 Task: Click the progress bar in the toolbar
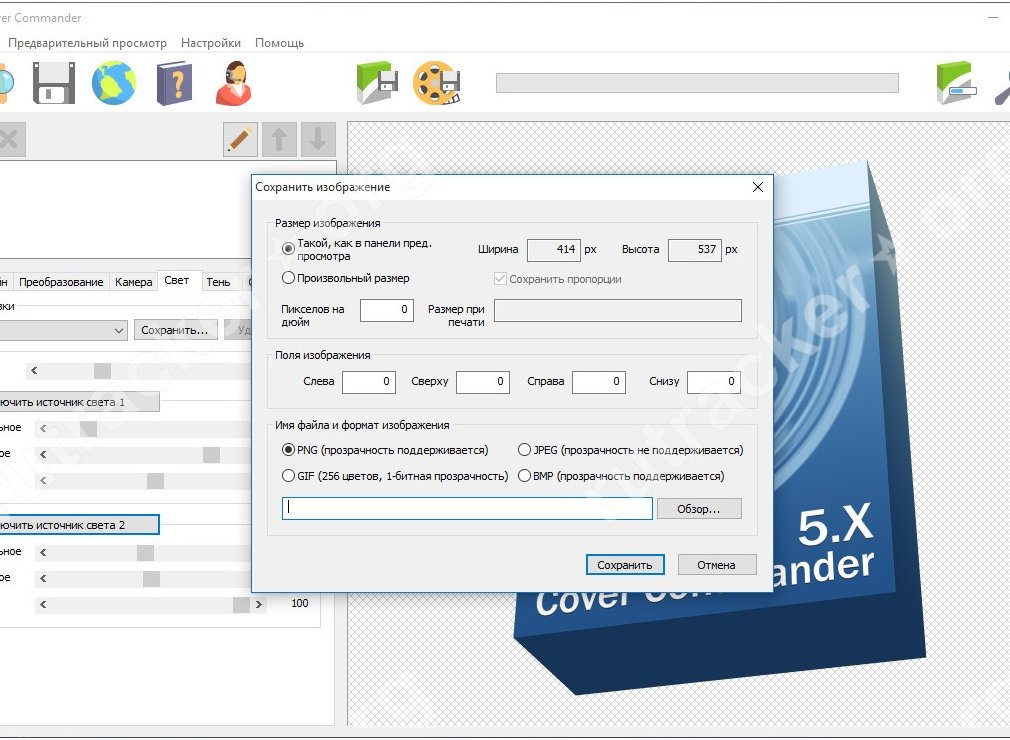pyautogui.click(x=697, y=83)
